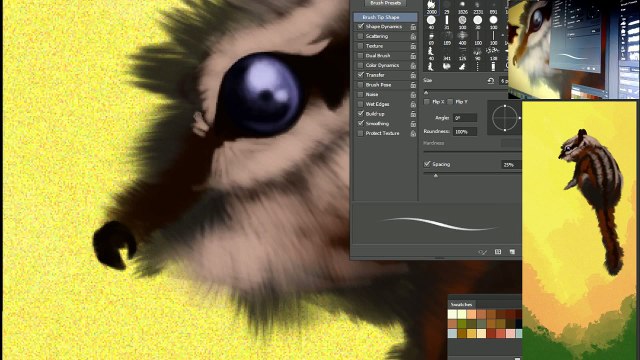The height and width of the screenshot is (360, 640).
Task: Open the Scattering settings label
Action: click(377, 36)
